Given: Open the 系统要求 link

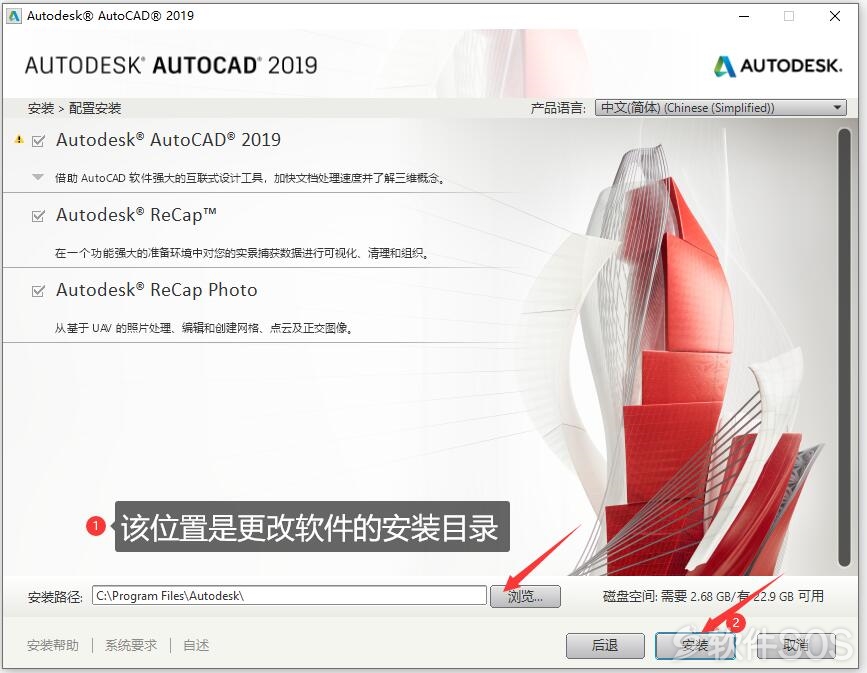Looking at the screenshot, I should pos(131,645).
